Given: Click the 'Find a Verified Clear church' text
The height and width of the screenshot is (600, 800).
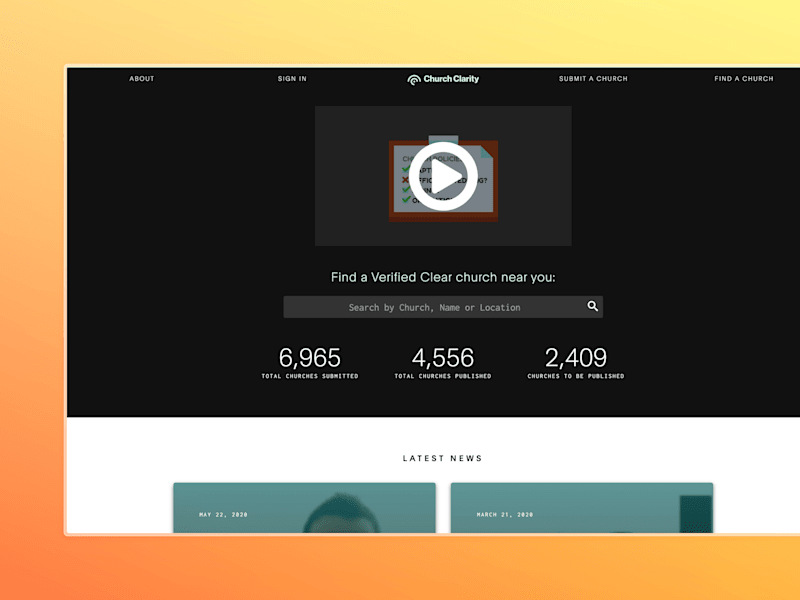Looking at the screenshot, I should pyautogui.click(x=443, y=277).
